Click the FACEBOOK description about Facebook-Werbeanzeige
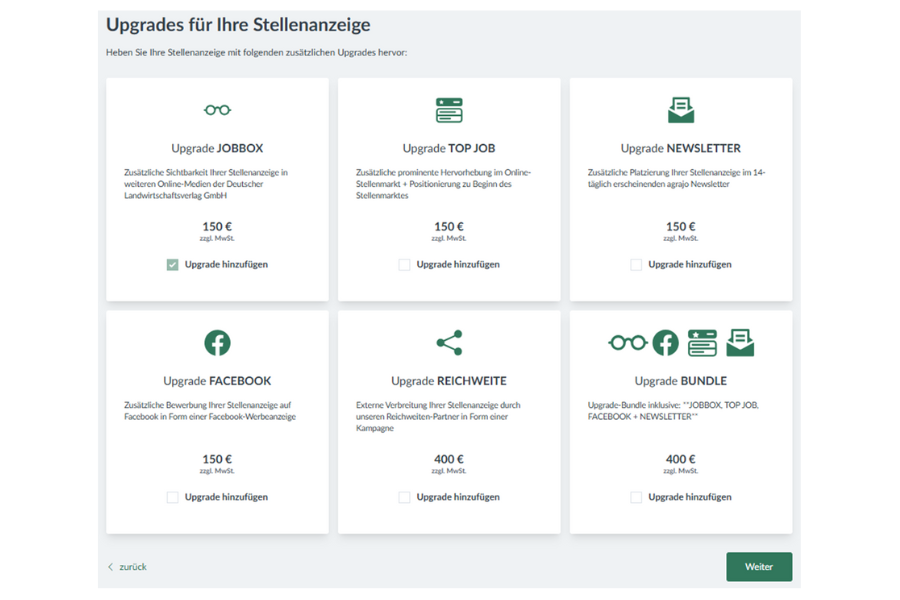The width and height of the screenshot is (900, 600). [x=210, y=411]
